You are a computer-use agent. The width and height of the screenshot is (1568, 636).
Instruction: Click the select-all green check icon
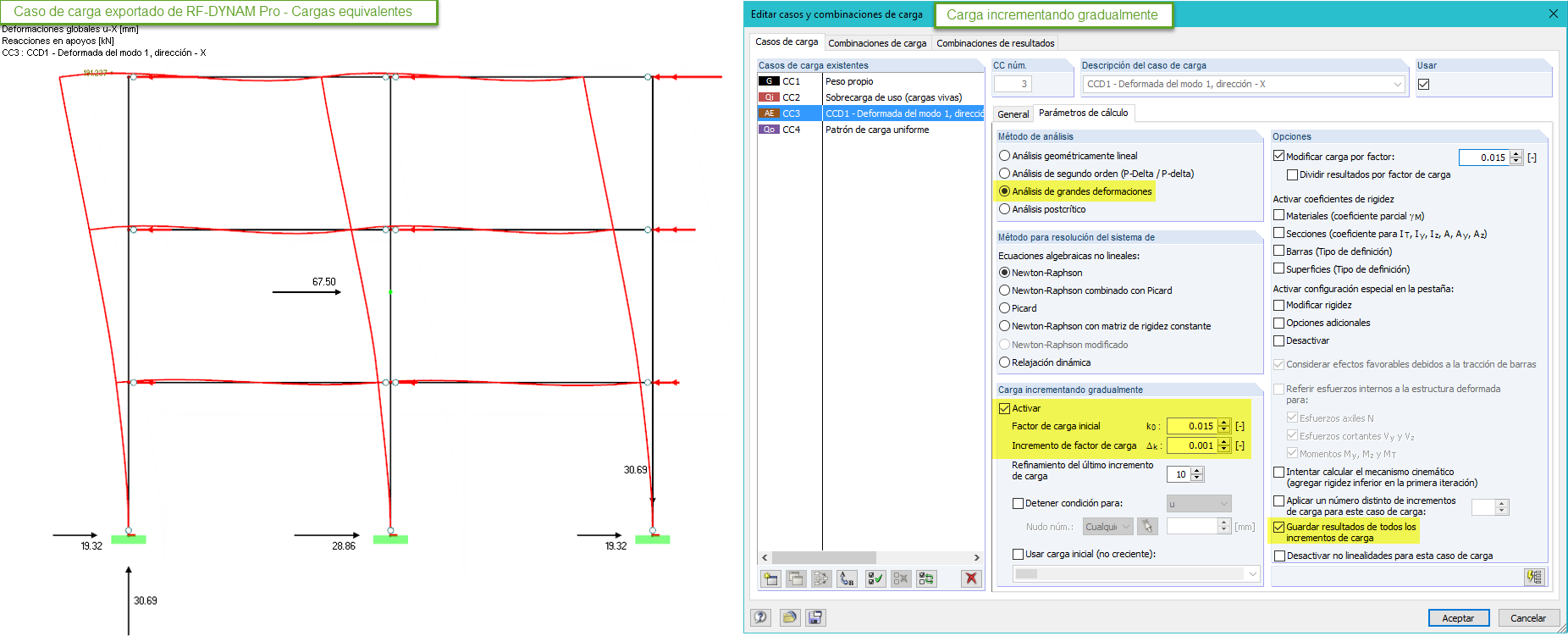[875, 578]
